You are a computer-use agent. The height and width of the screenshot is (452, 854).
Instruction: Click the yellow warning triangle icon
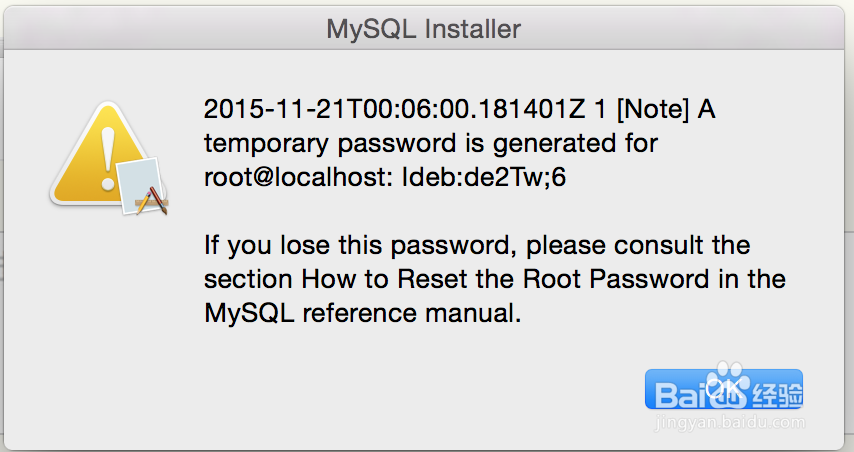click(x=101, y=154)
